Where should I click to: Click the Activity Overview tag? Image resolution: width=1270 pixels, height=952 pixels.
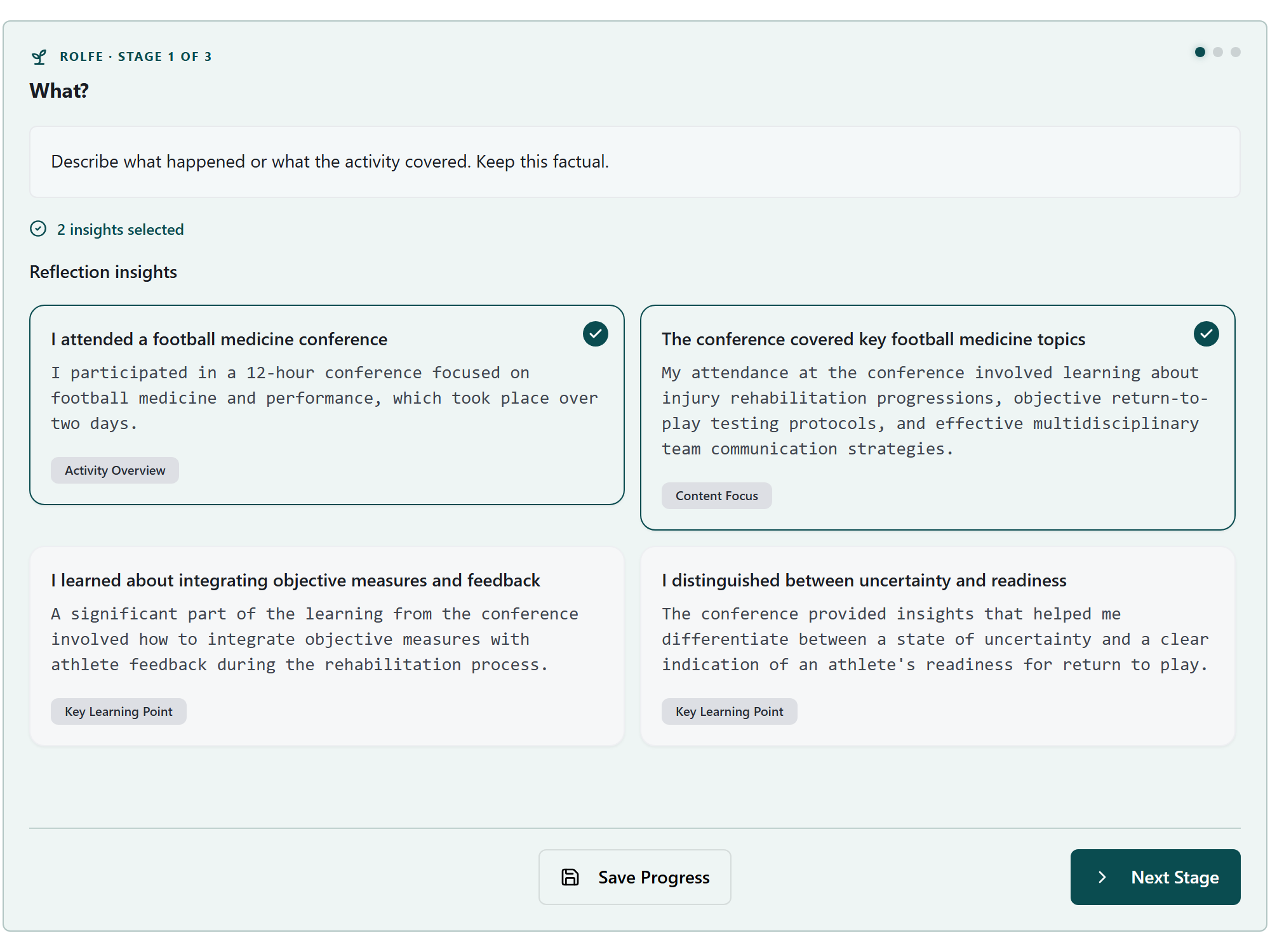[115, 470]
